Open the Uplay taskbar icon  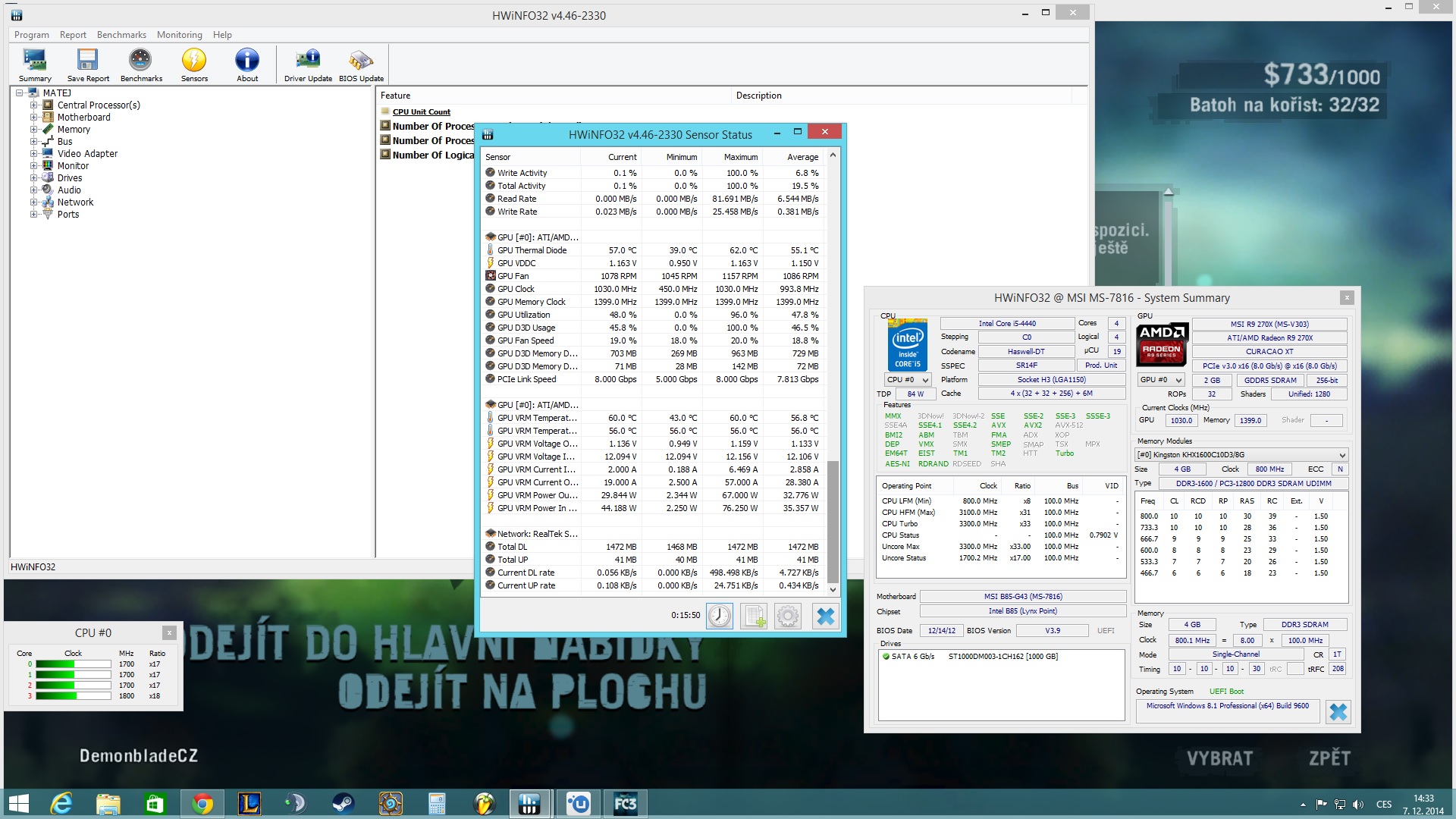pos(579,804)
